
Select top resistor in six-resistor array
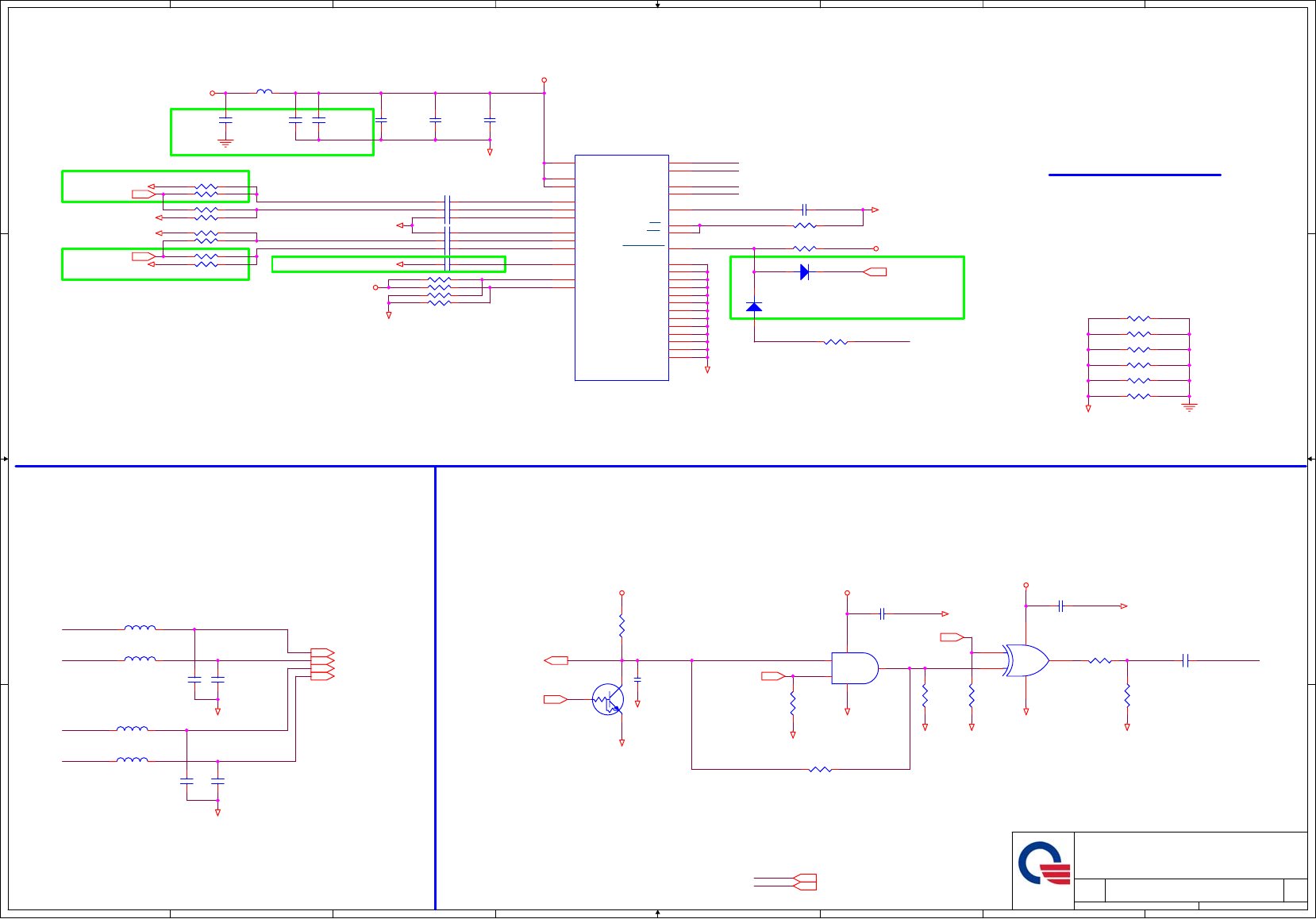pos(1139,318)
